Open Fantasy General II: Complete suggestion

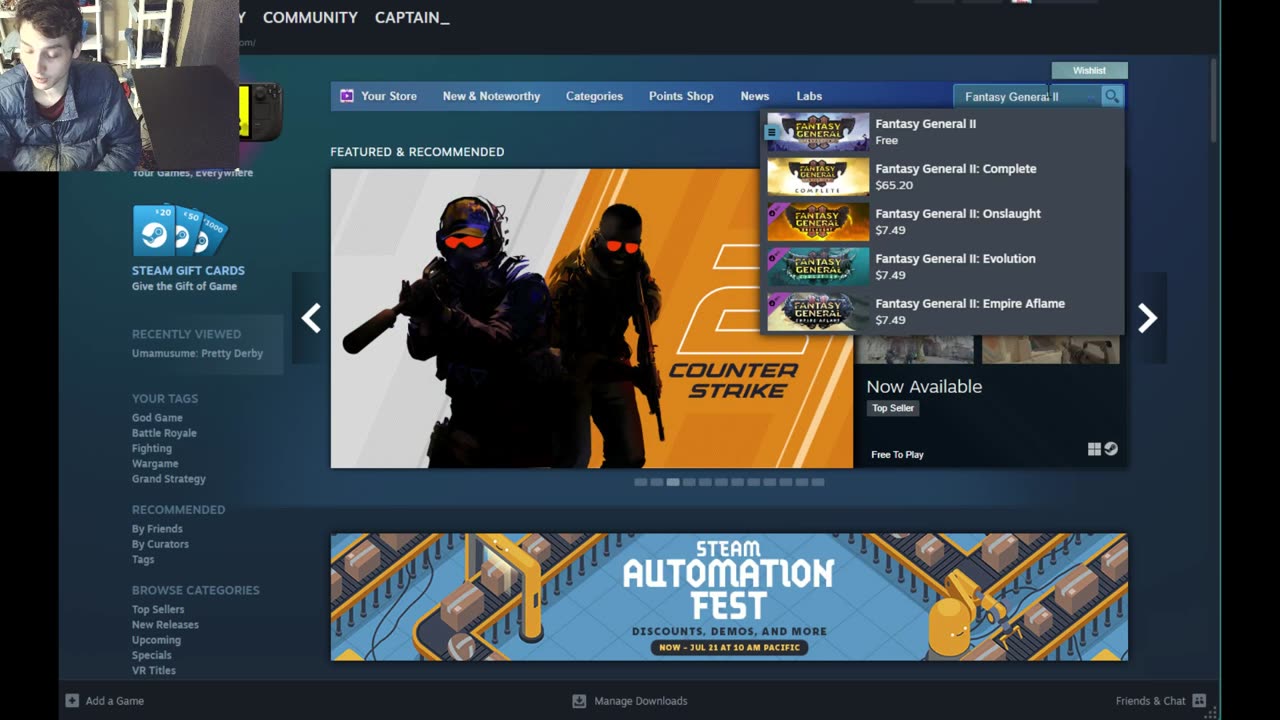click(x=942, y=177)
